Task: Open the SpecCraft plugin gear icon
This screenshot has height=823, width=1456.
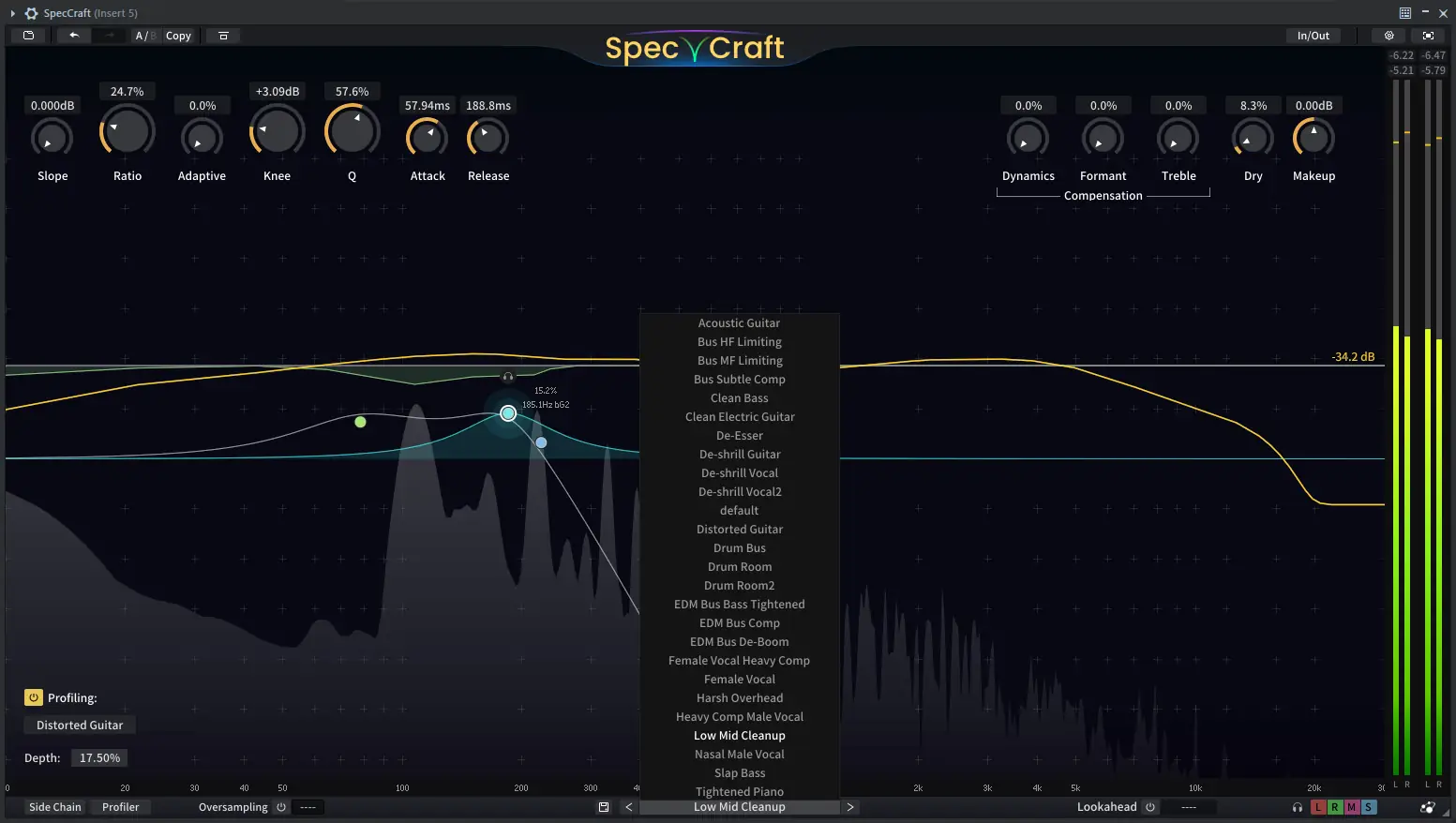Action: [x=31, y=13]
